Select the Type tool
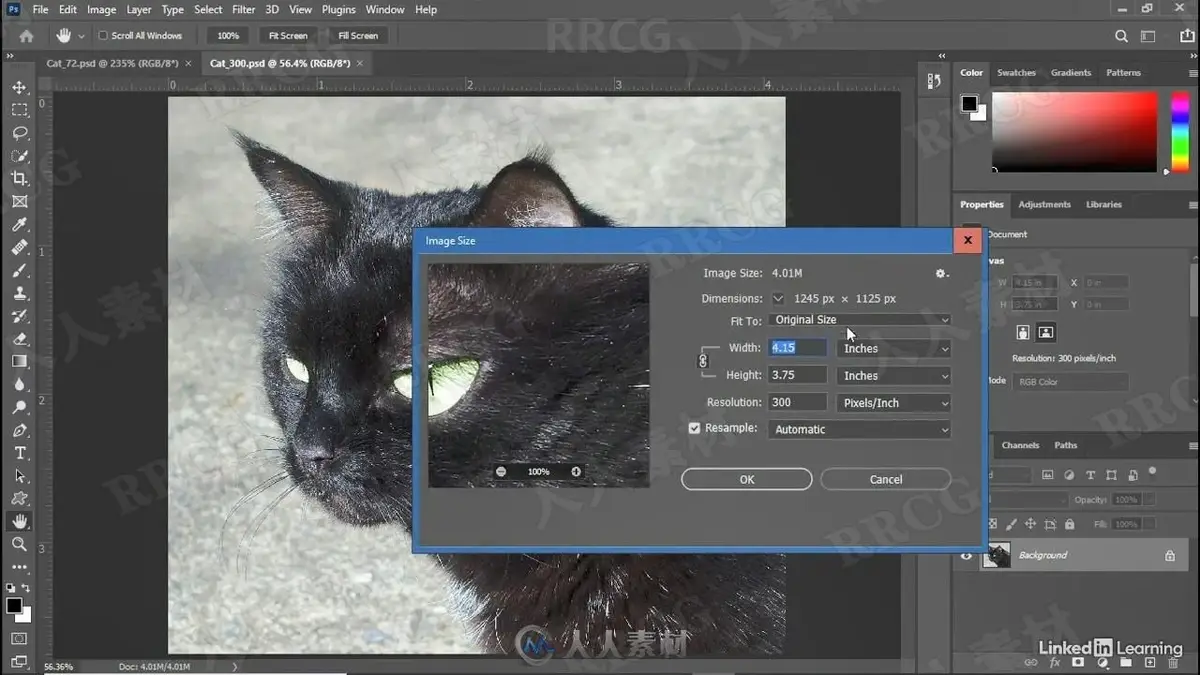 pos(19,453)
